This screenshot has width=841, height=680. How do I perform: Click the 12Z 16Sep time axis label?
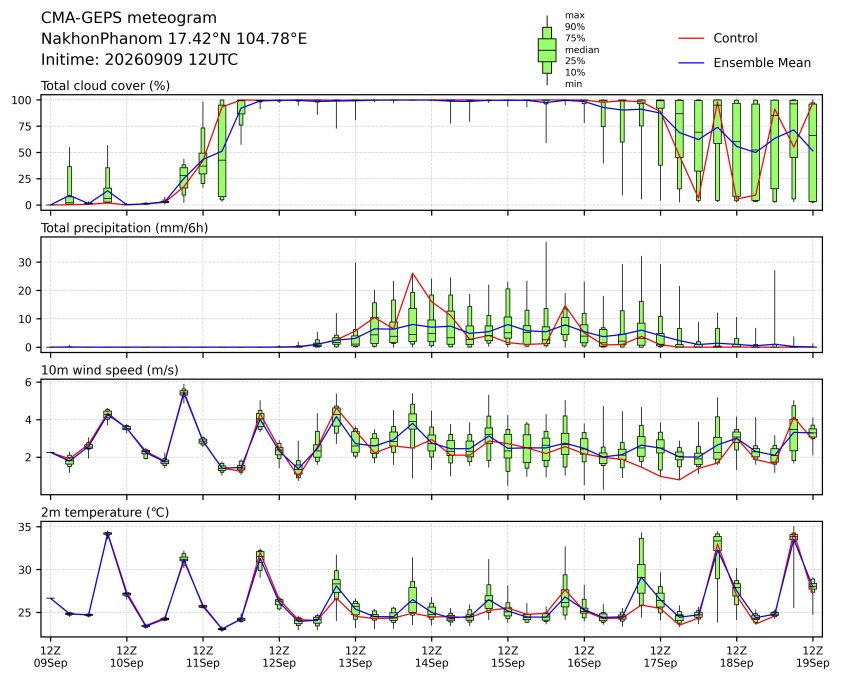(584, 657)
